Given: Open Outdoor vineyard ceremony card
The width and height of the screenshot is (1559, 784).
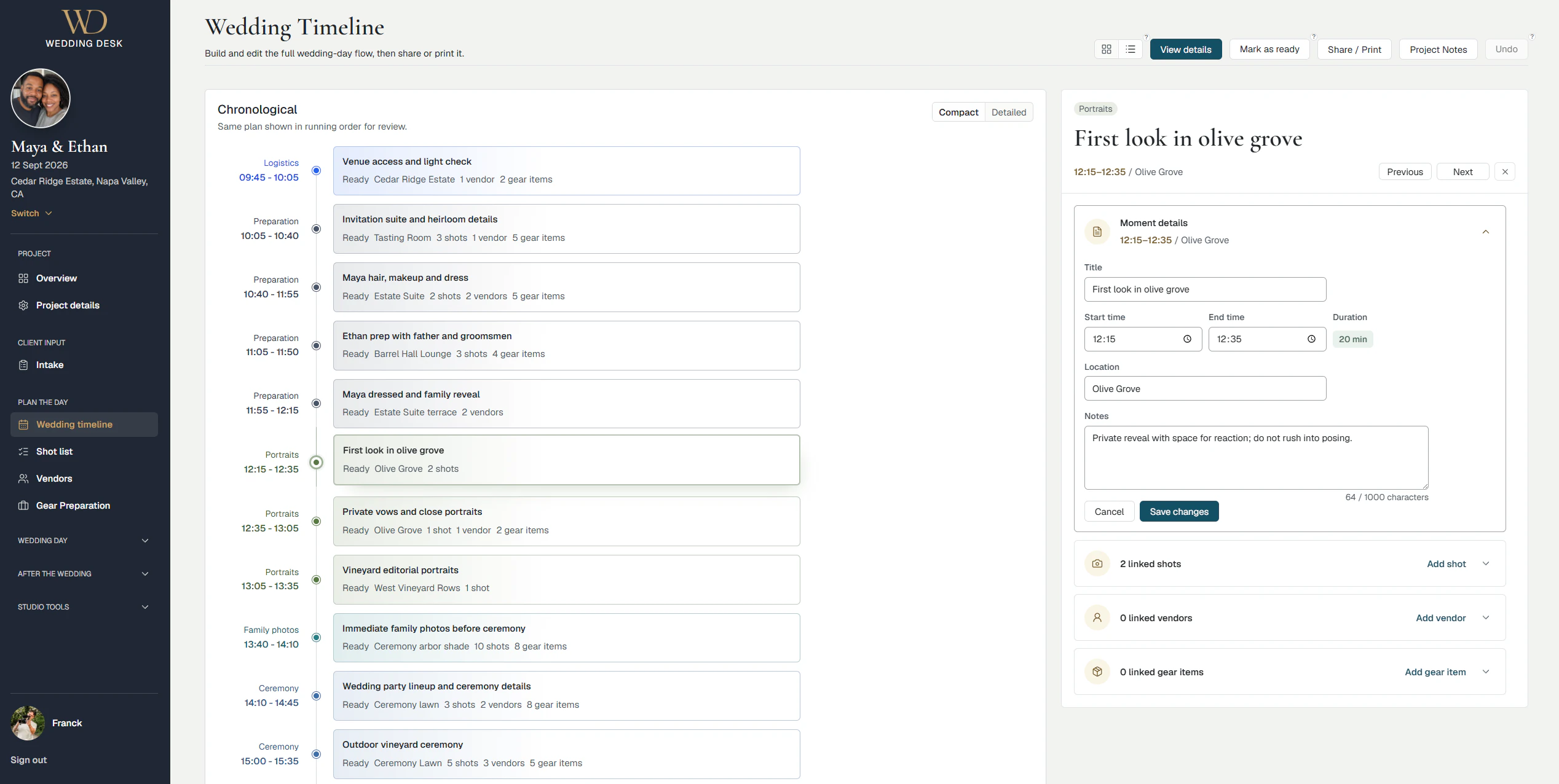Looking at the screenshot, I should pos(566,754).
